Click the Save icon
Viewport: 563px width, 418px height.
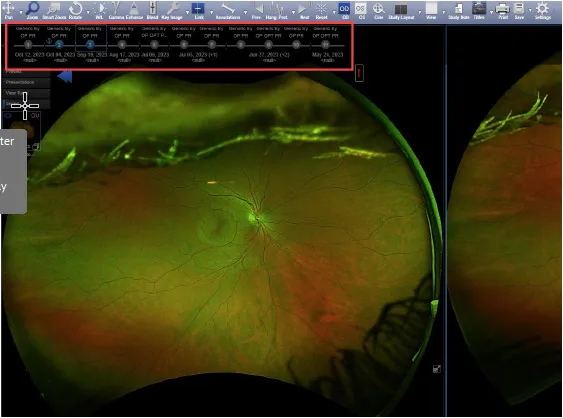tap(519, 9)
